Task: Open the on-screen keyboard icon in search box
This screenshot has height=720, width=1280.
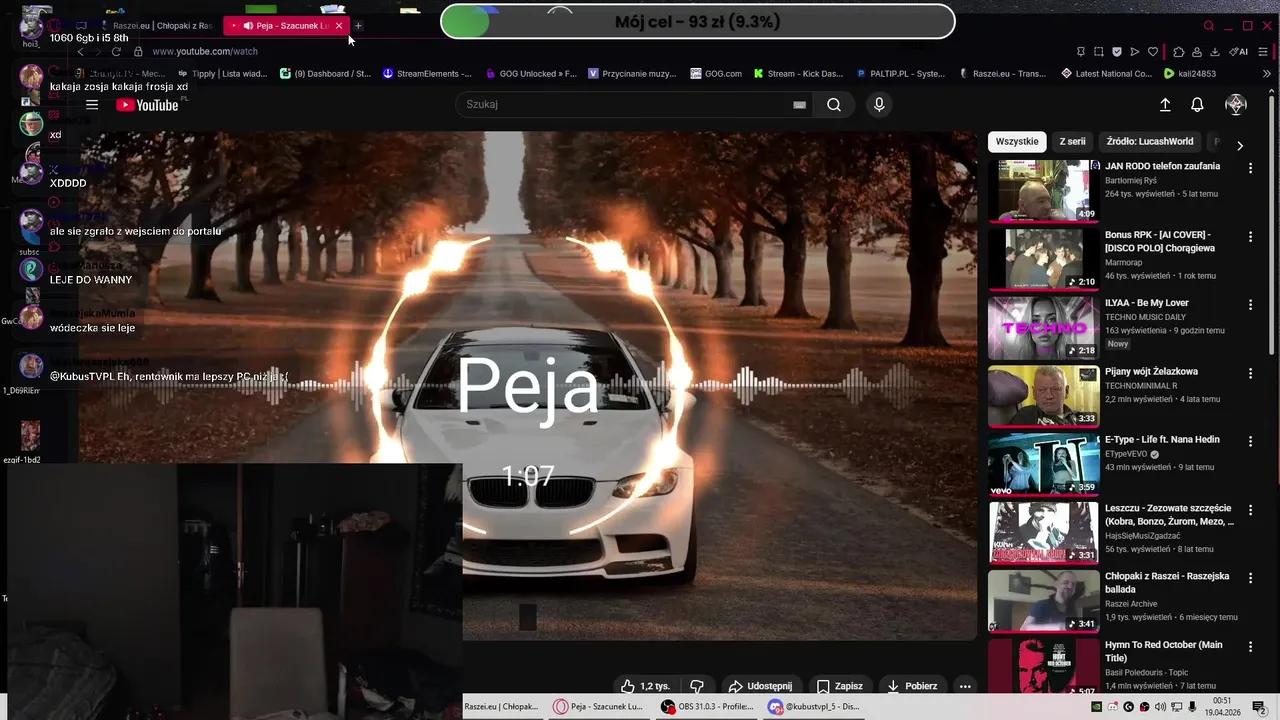Action: [799, 105]
